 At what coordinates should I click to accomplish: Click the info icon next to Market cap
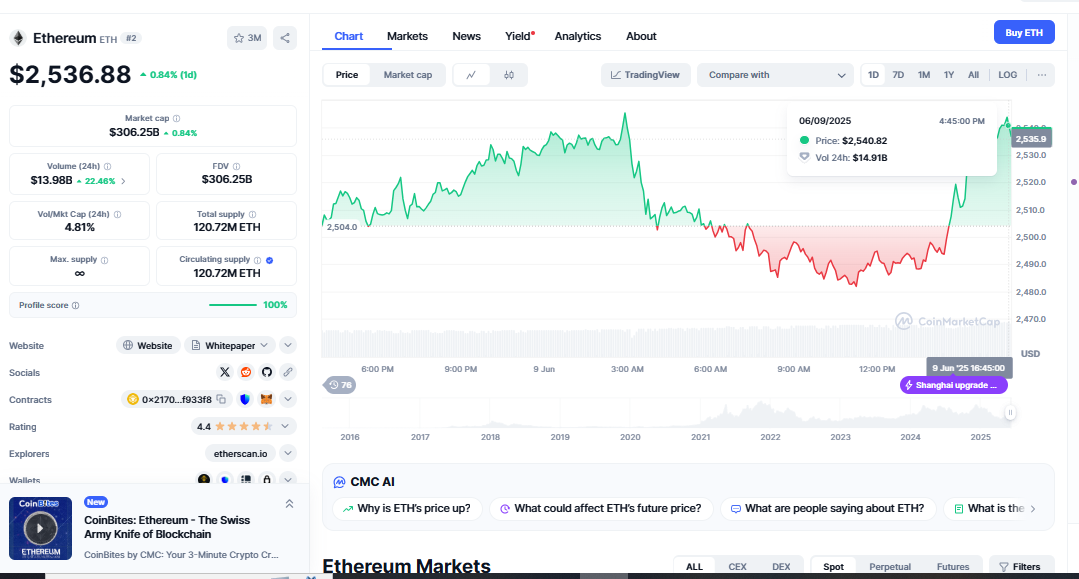tap(177, 118)
